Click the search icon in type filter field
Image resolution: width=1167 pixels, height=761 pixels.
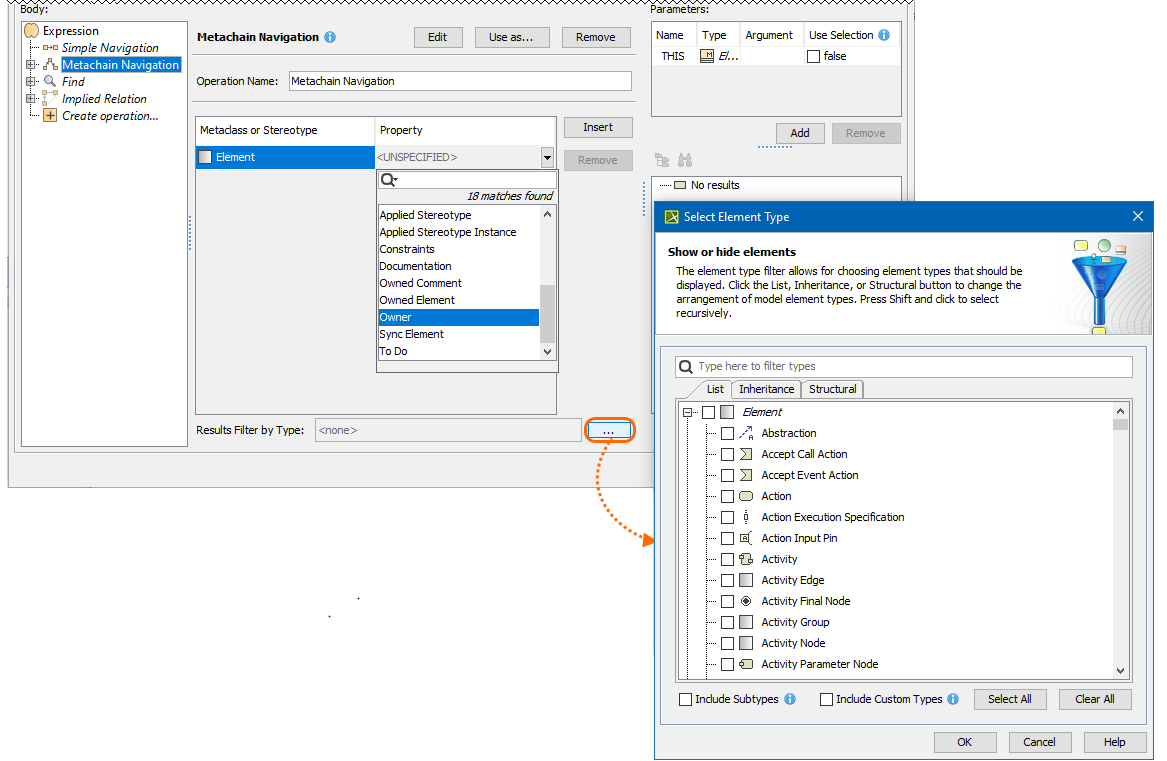click(686, 366)
